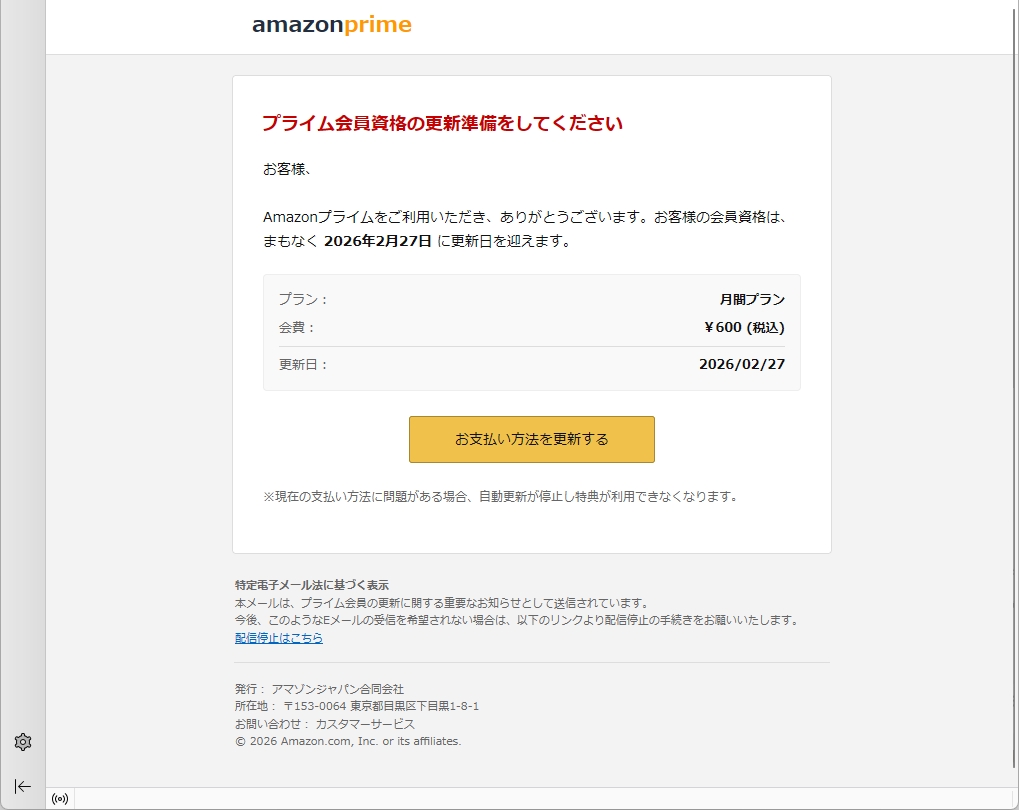Click the ※現在の支払い方法 warning note
The height and width of the screenshot is (810, 1019).
click(x=500, y=496)
